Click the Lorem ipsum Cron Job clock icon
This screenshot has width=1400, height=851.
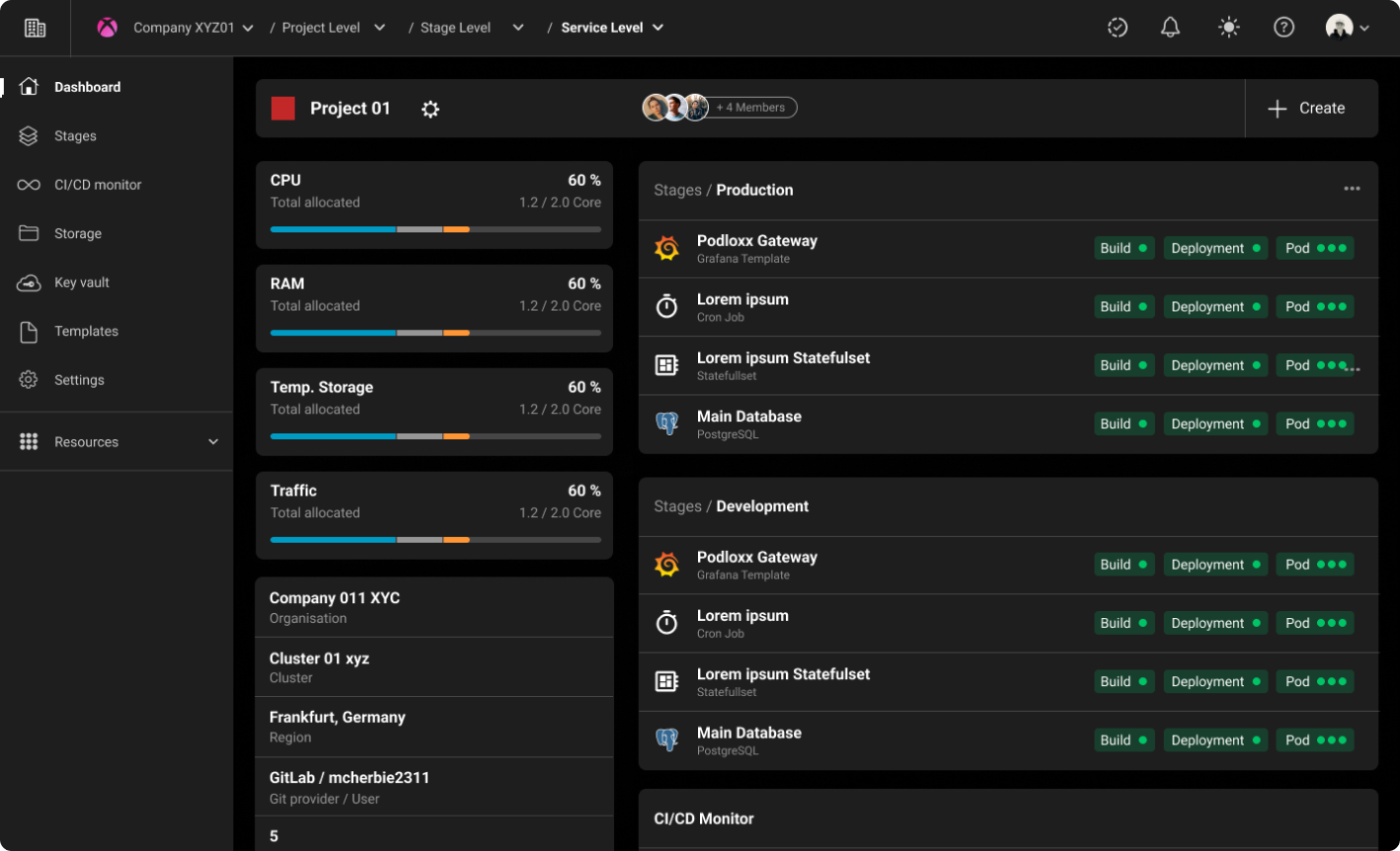click(x=666, y=306)
